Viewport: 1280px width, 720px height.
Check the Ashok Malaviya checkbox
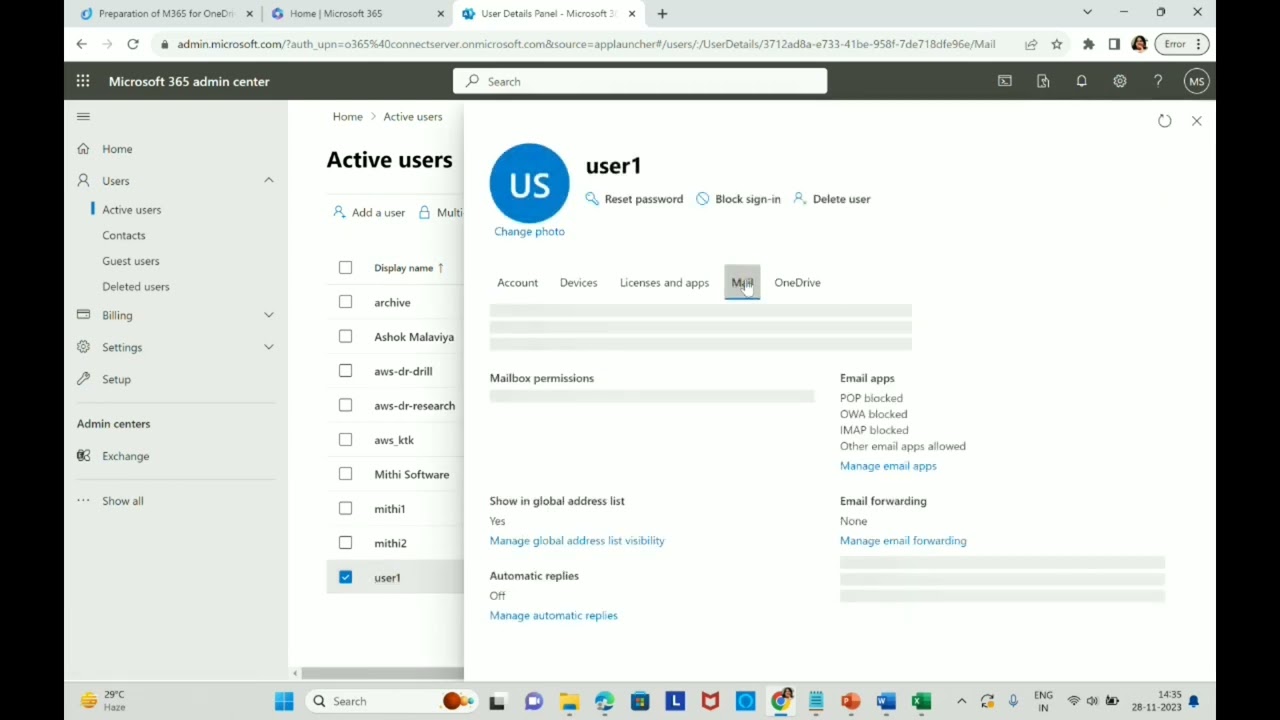pos(345,336)
